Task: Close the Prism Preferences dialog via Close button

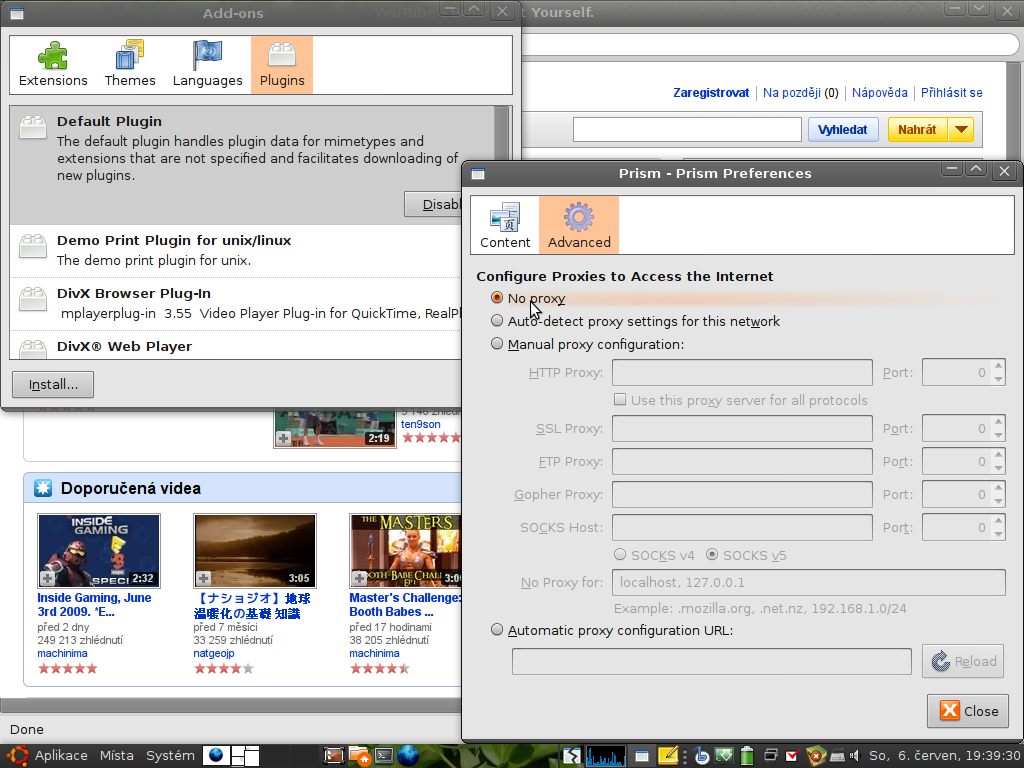Action: [968, 711]
